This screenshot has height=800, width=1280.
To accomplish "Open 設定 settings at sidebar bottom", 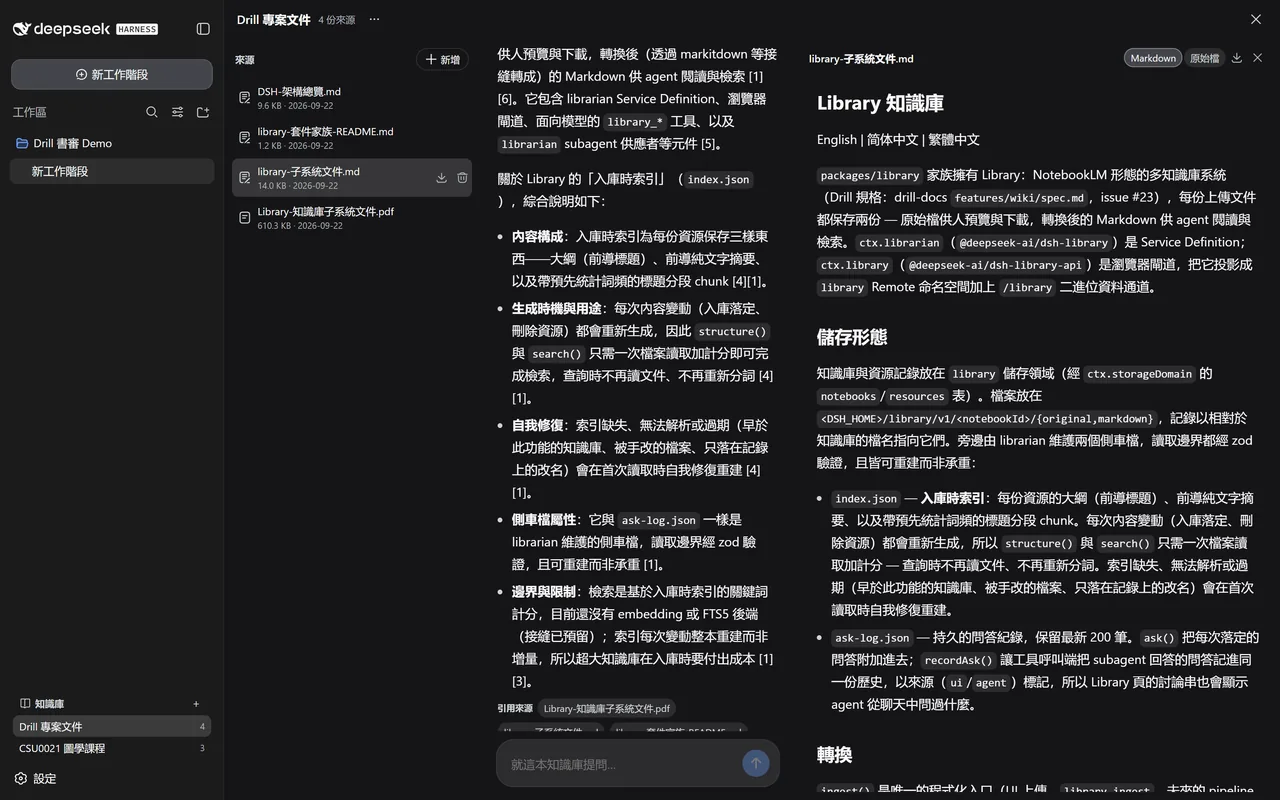I will [36, 778].
